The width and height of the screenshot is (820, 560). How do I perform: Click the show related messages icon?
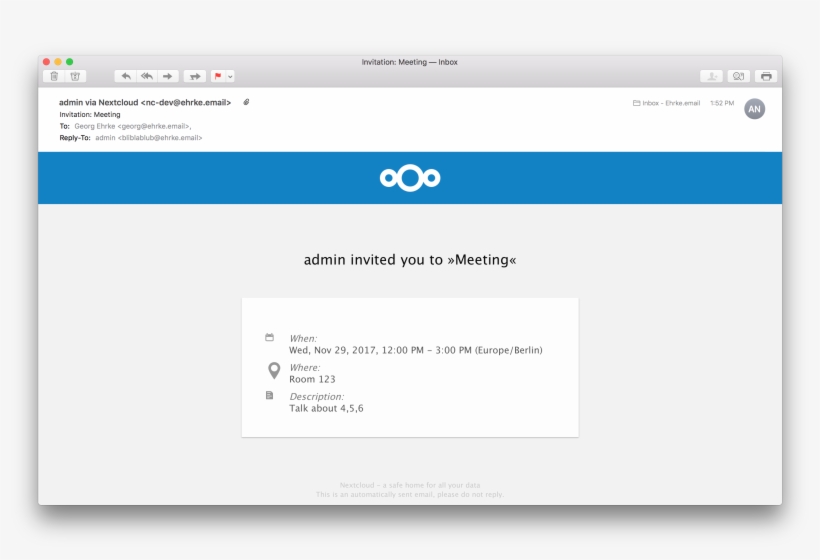(x=739, y=76)
